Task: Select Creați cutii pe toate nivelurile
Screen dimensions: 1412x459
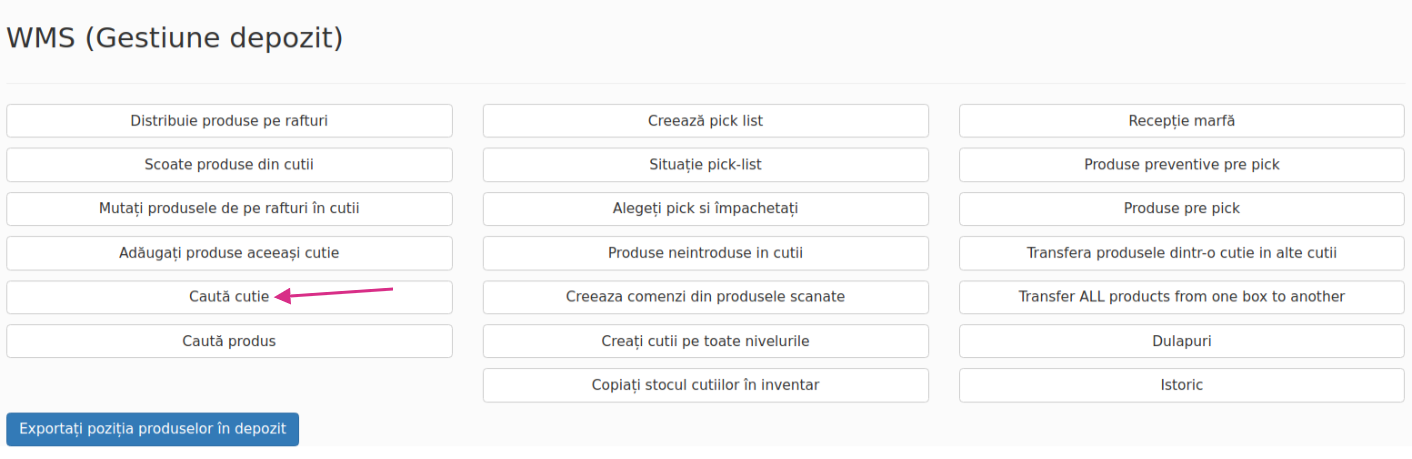Action: click(x=705, y=341)
